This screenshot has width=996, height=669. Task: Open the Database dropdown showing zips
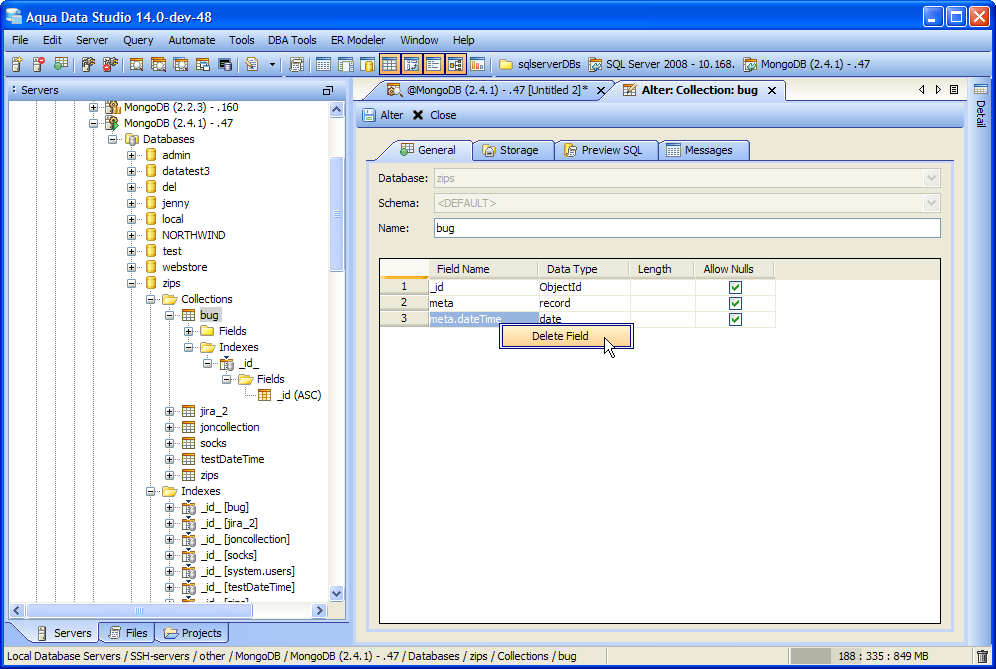pyautogui.click(x=931, y=179)
